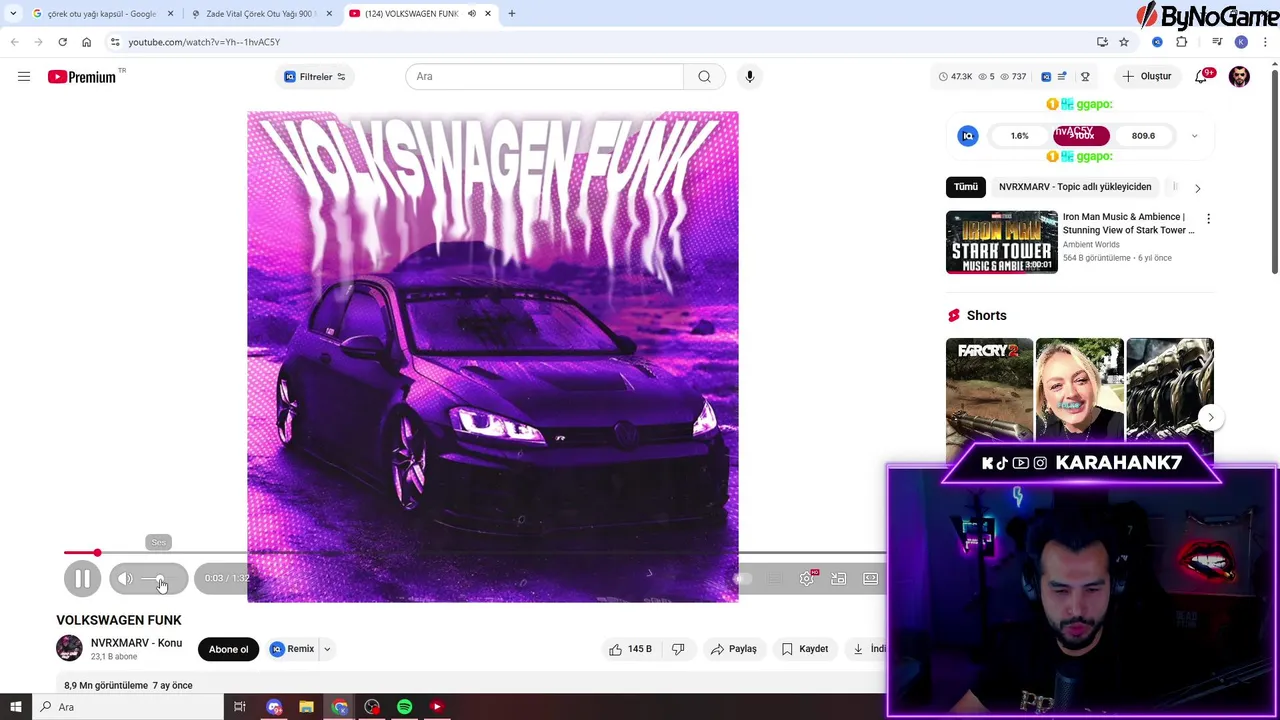Open the NVRXMARV channel avatar
1280x720 pixels.
click(x=69, y=648)
